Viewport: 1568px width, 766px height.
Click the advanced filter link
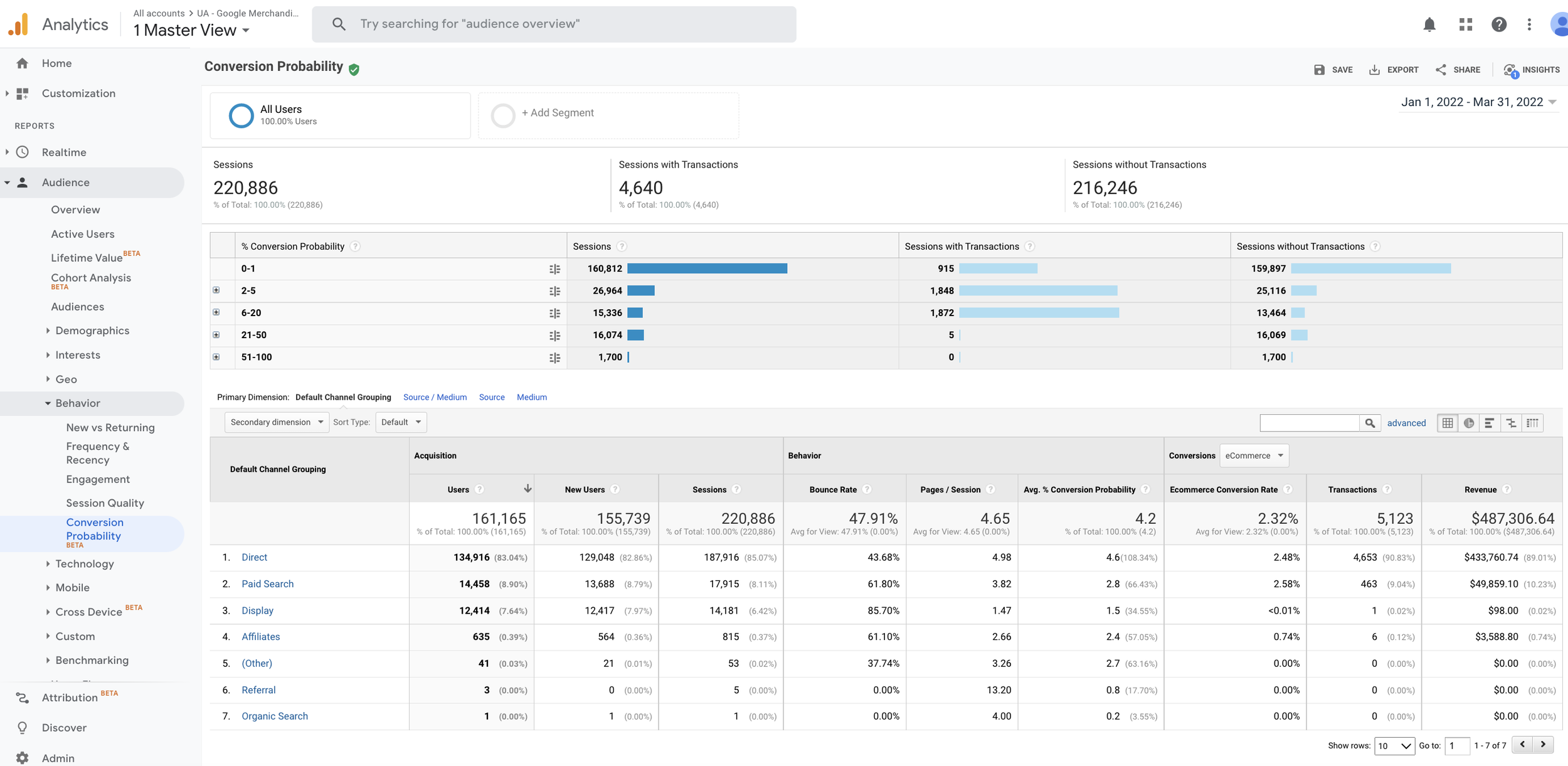[1406, 423]
